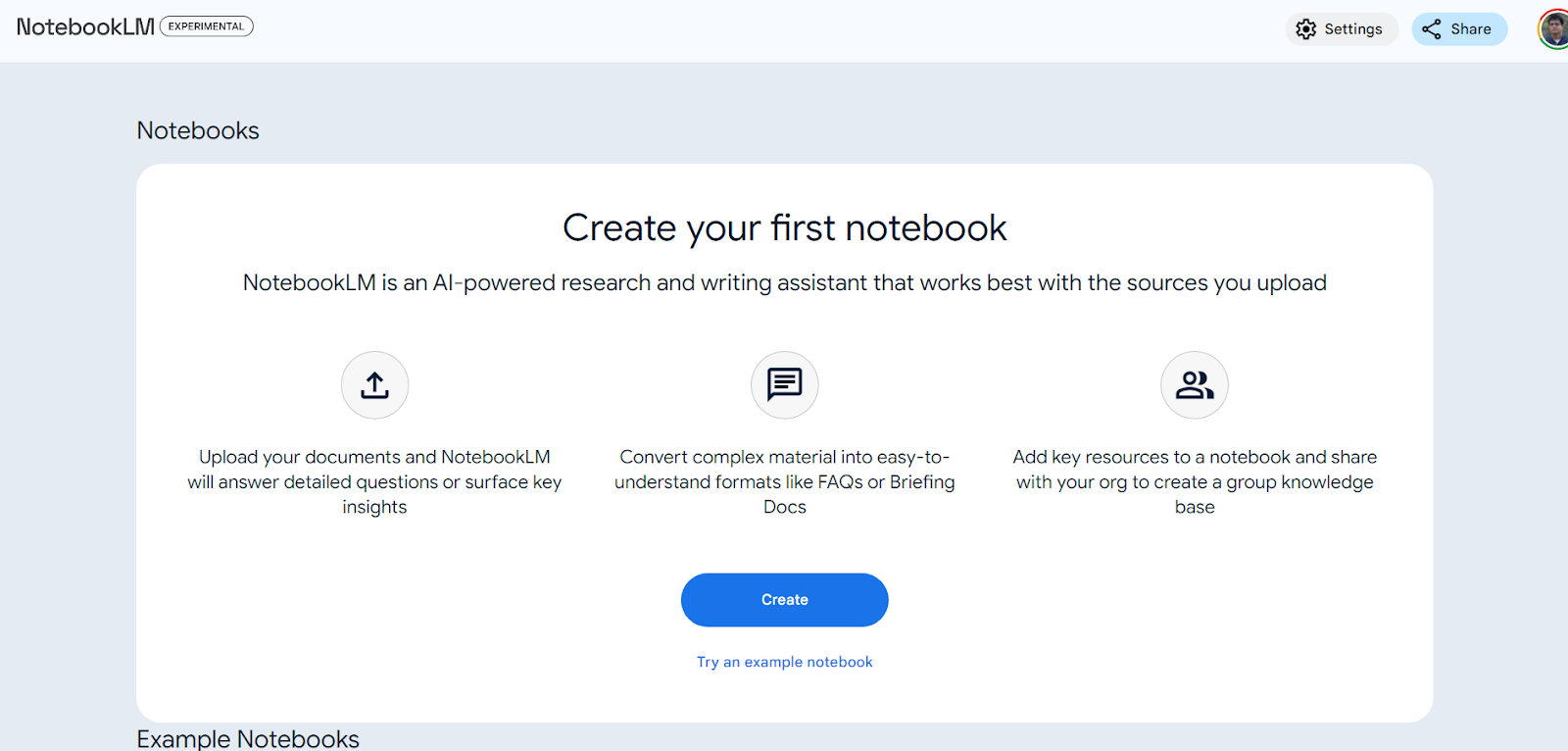Click the EXPERIMENTAL badge

(x=207, y=26)
